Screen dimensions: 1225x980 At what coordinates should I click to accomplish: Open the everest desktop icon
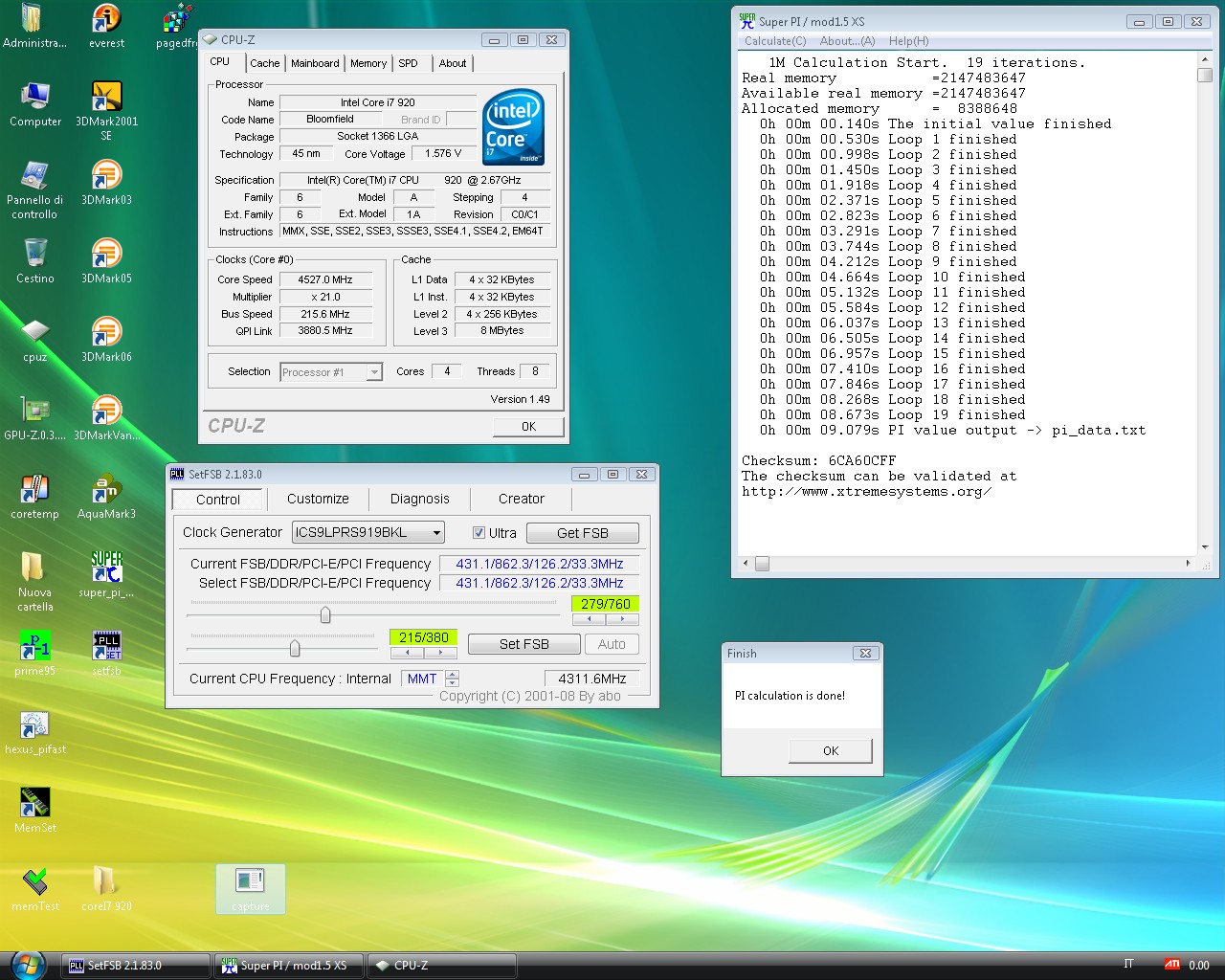pos(106,26)
